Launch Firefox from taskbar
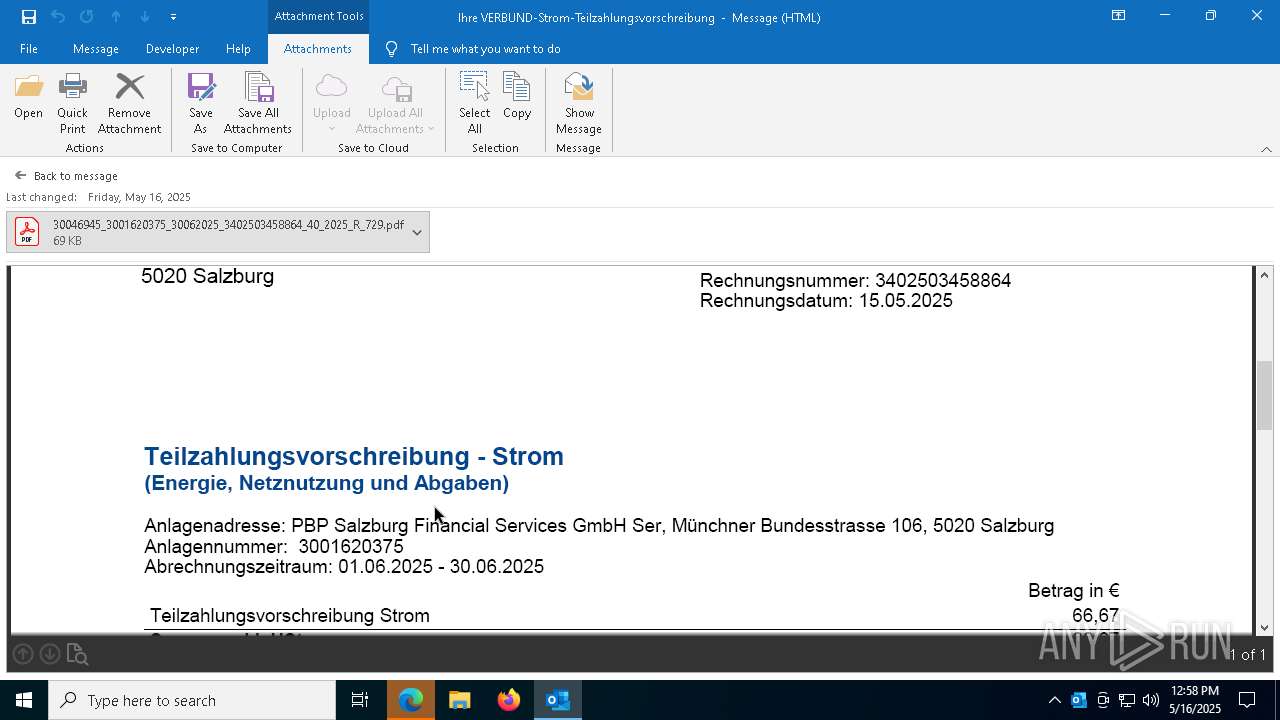The width and height of the screenshot is (1280, 720). 508,700
